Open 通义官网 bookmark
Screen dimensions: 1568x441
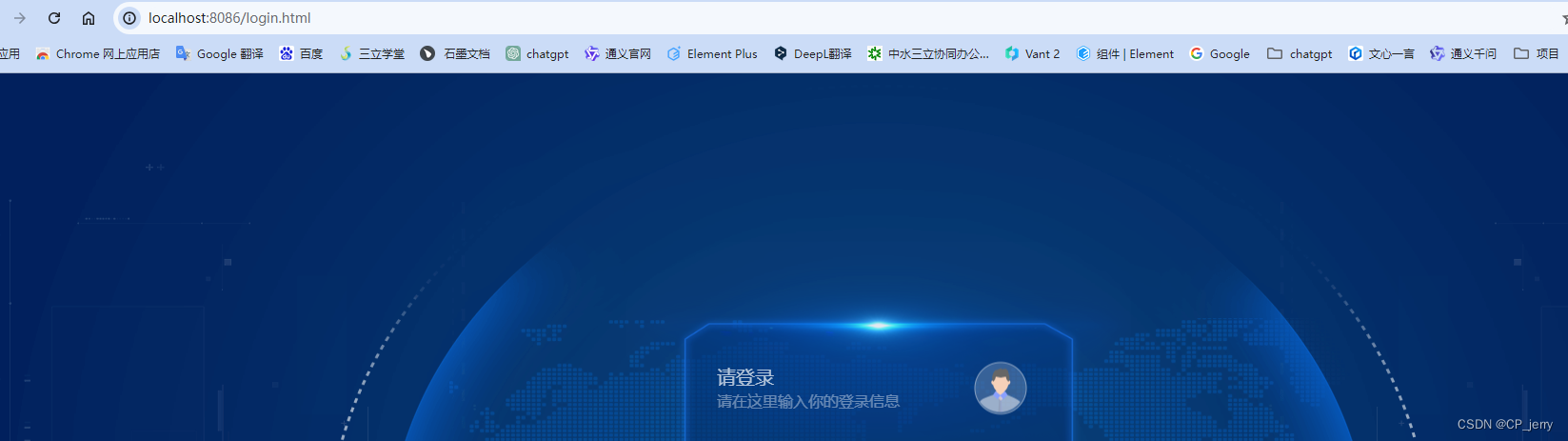tap(618, 54)
